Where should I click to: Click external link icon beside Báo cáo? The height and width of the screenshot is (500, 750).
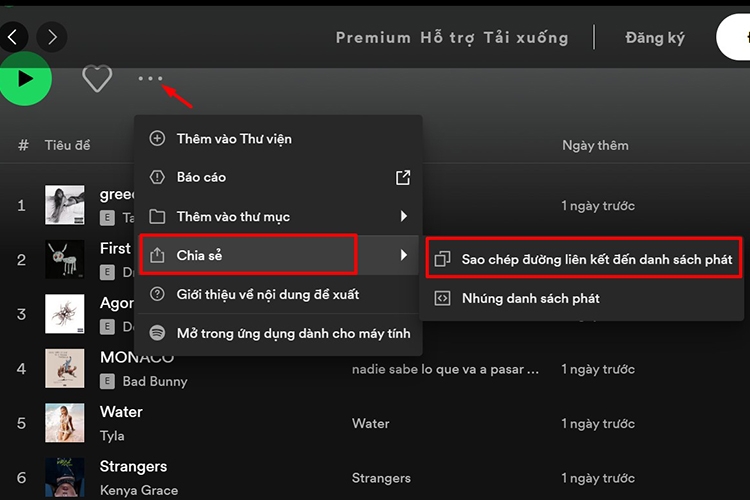click(x=403, y=178)
